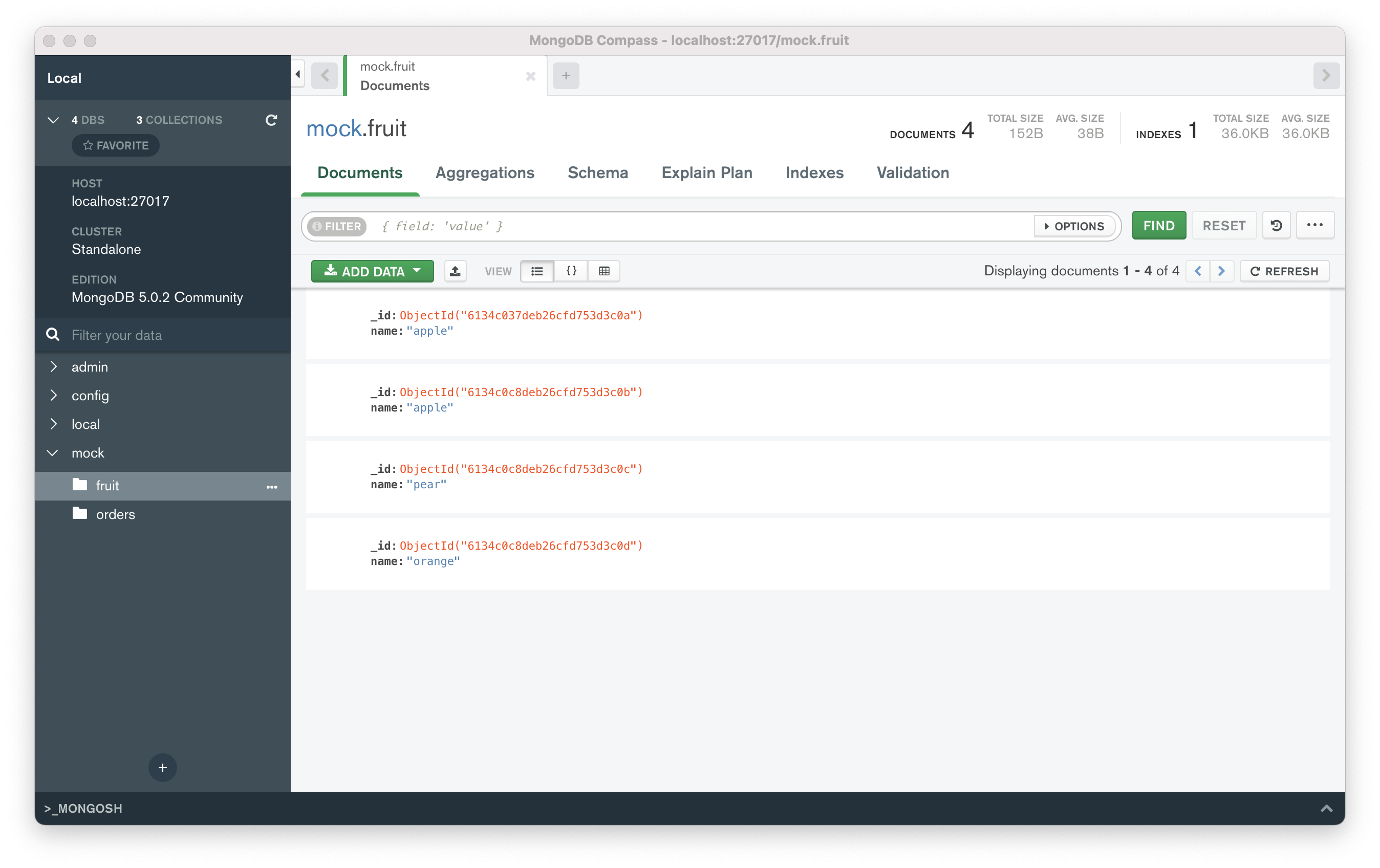Select the fruit collection
Image resolution: width=1380 pixels, height=868 pixels.
click(163, 485)
